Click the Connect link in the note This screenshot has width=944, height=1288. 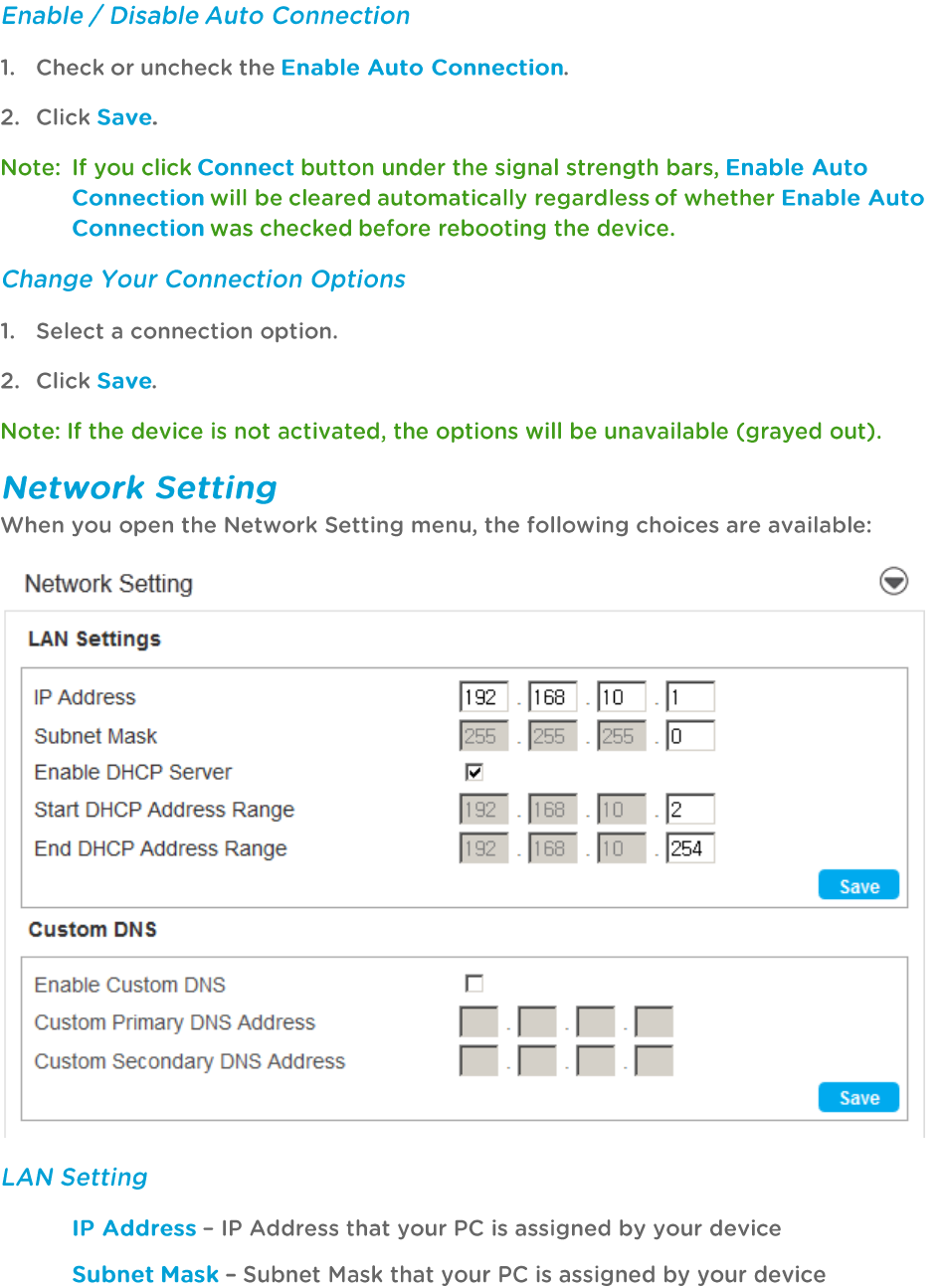pyautogui.click(x=246, y=167)
